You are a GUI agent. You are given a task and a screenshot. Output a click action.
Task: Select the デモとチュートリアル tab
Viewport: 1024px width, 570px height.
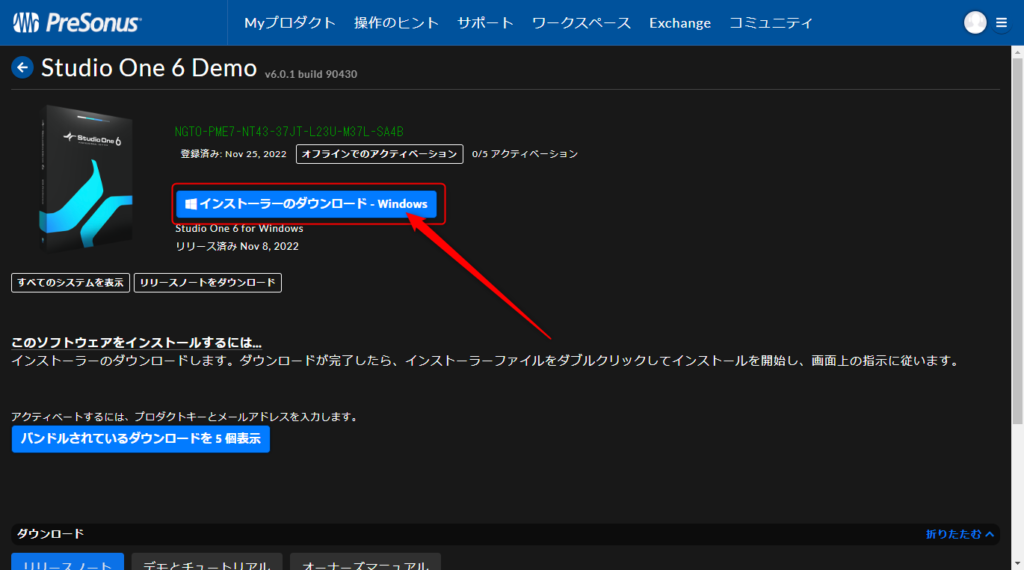click(206, 563)
